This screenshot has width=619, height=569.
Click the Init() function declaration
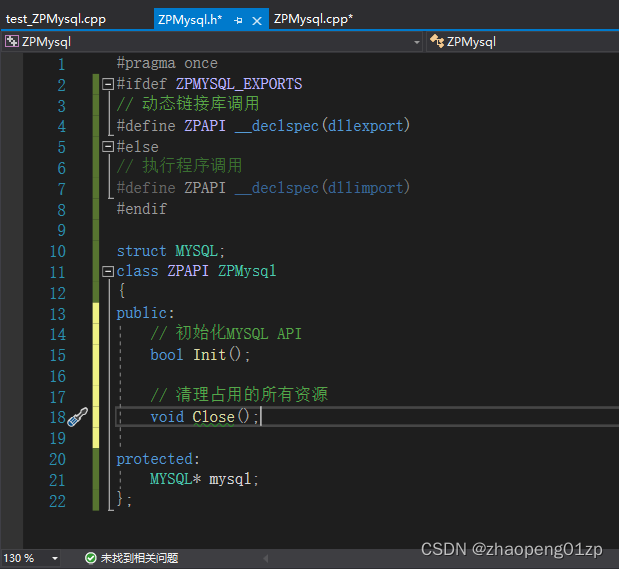pyautogui.click(x=200, y=355)
